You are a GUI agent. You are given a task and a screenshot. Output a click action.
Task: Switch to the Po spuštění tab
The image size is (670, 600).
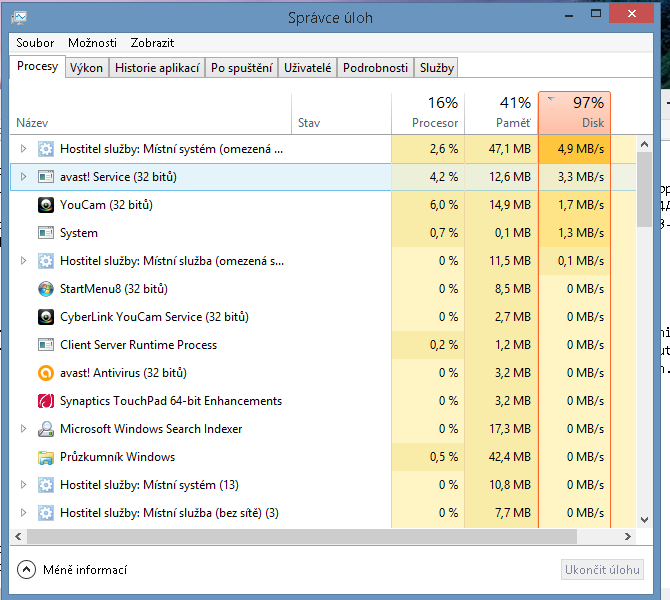(x=241, y=68)
